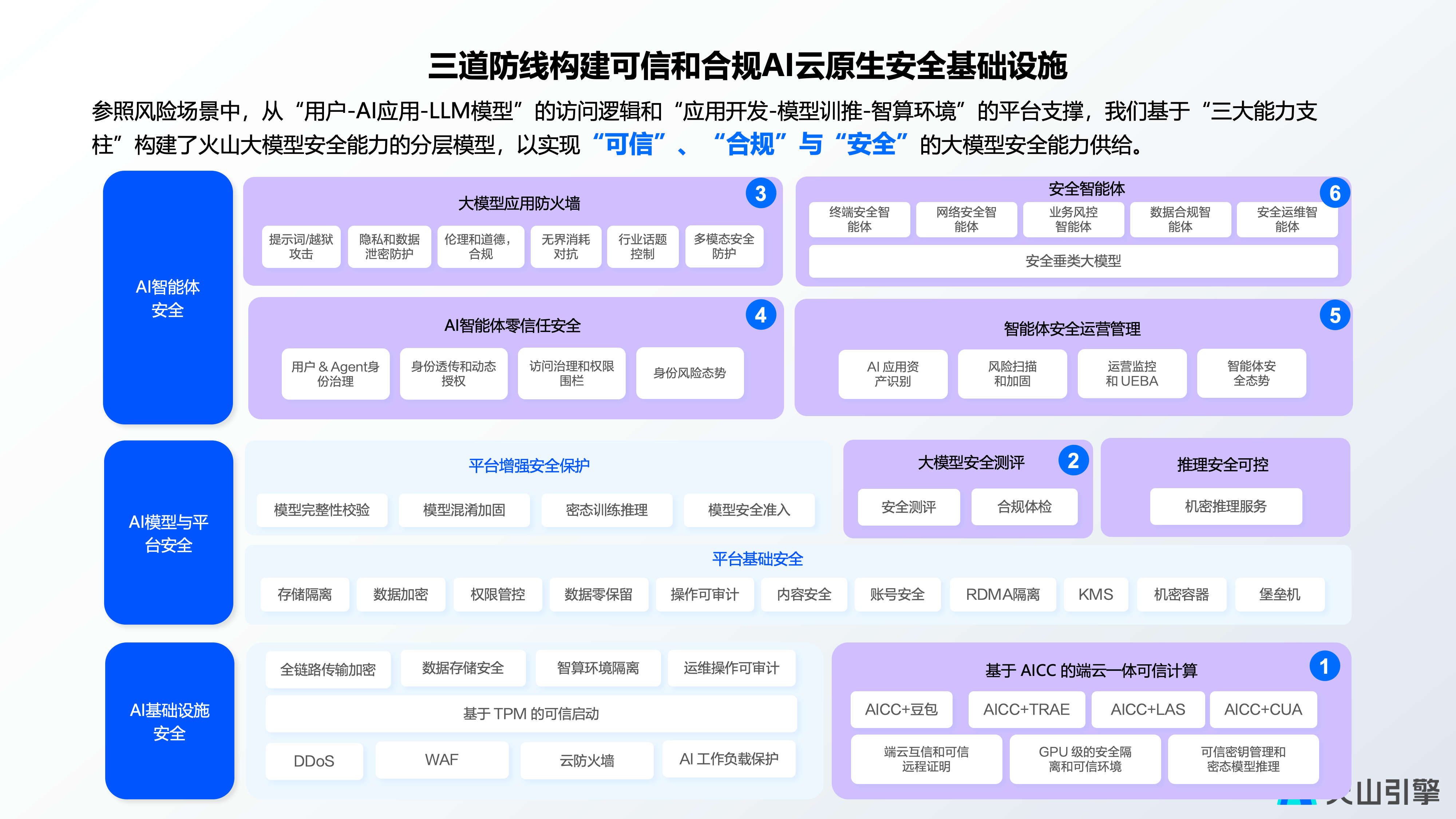The image size is (1456, 819).
Task: Click the "机密推理服务" box
Action: point(1226,506)
